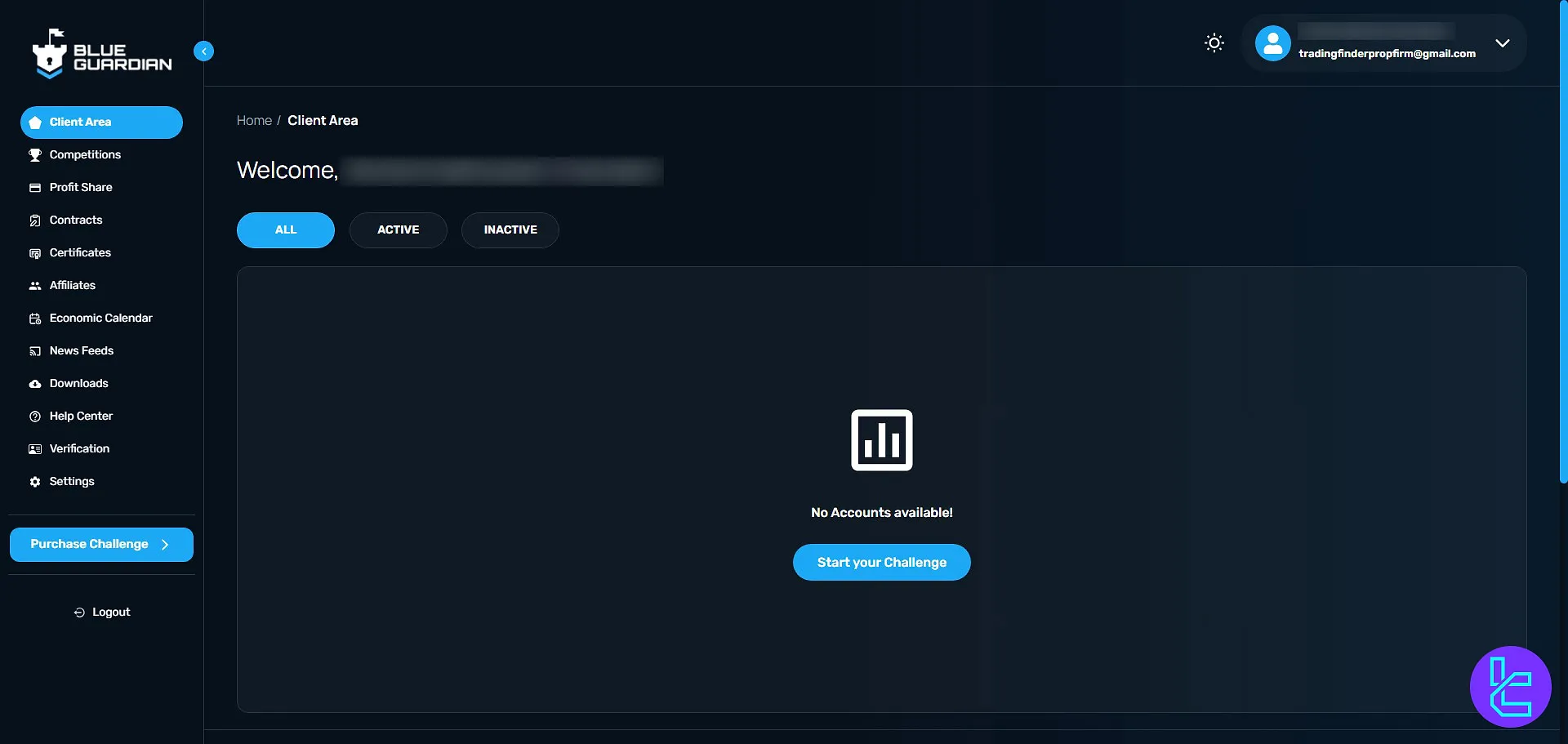Expand the user account dropdown chevron
This screenshot has width=1568, height=744.
click(x=1502, y=43)
